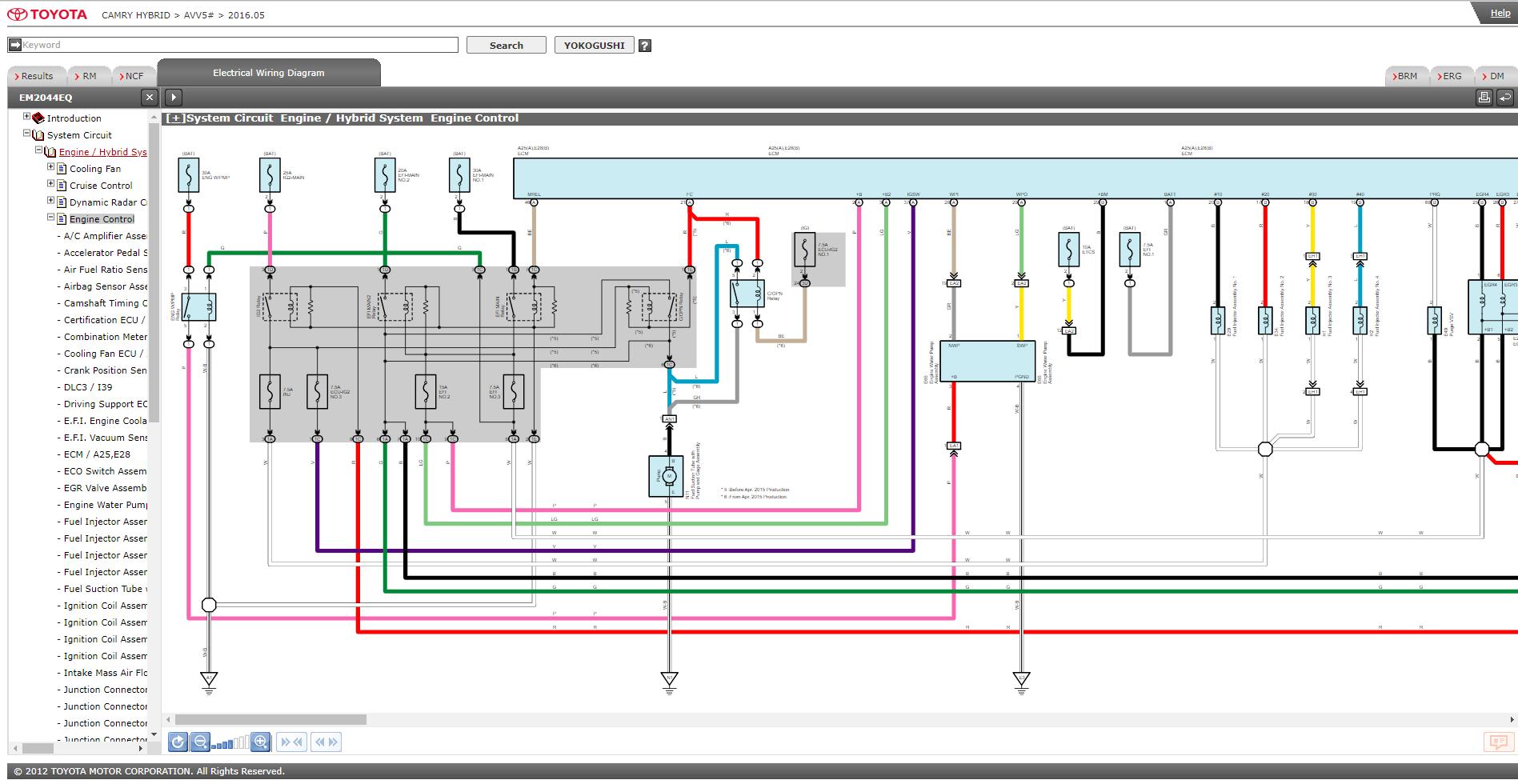Click the return arrow icon beside print
This screenshot has height=784, width=1518.
(1504, 98)
